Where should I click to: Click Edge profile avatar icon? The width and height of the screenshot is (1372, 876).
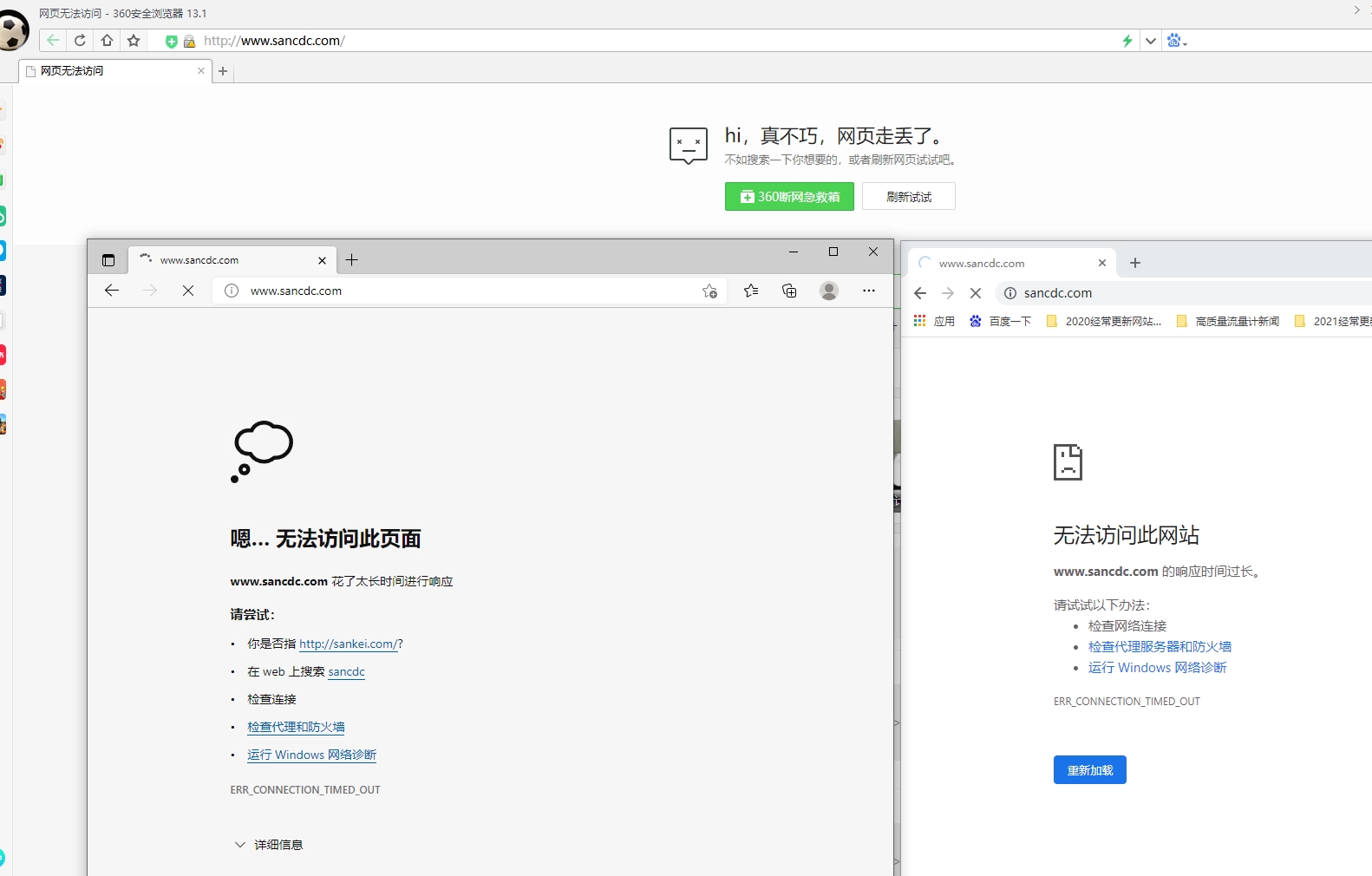pos(829,291)
